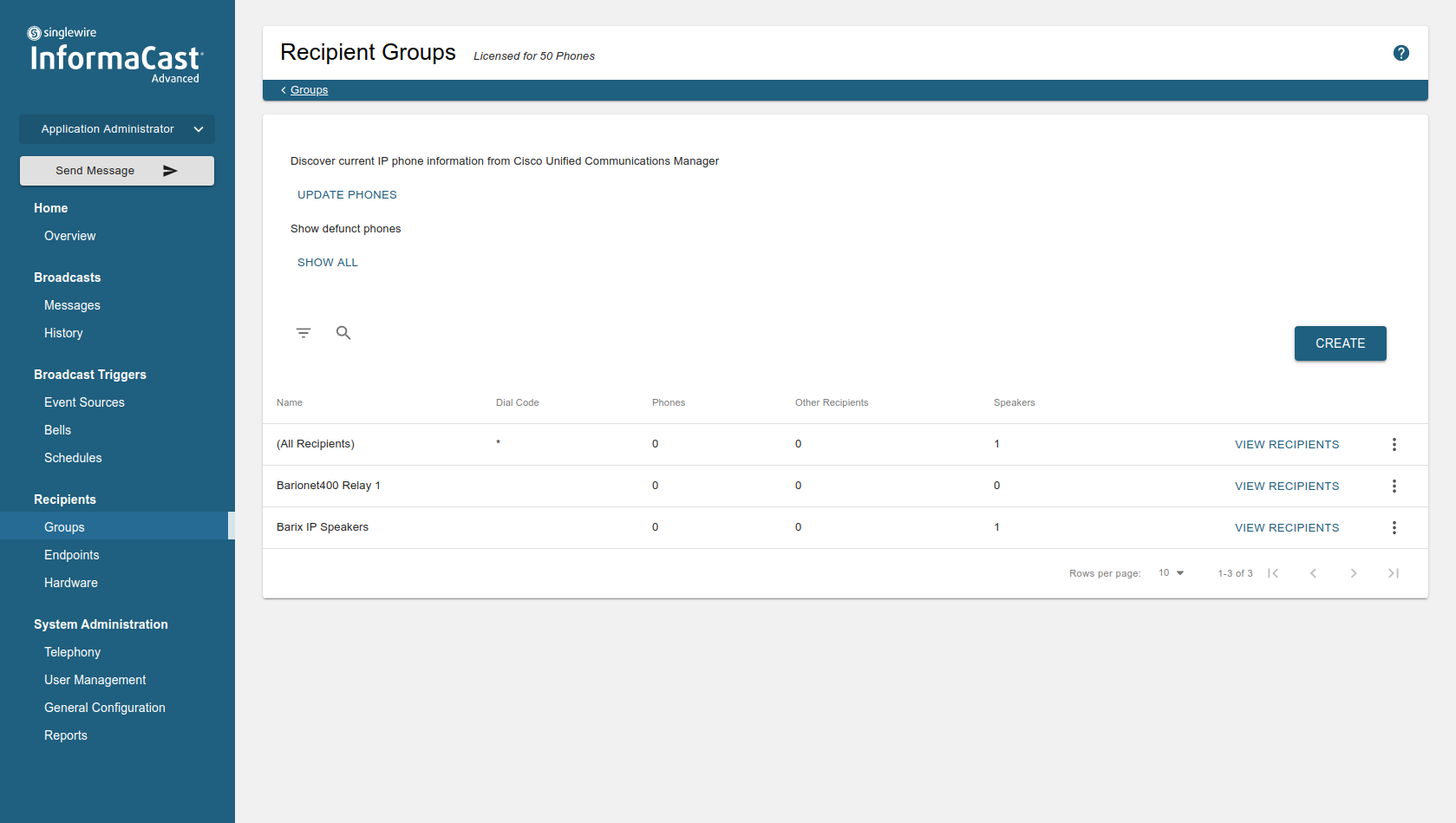Click the last page pagination icon

[1394, 572]
